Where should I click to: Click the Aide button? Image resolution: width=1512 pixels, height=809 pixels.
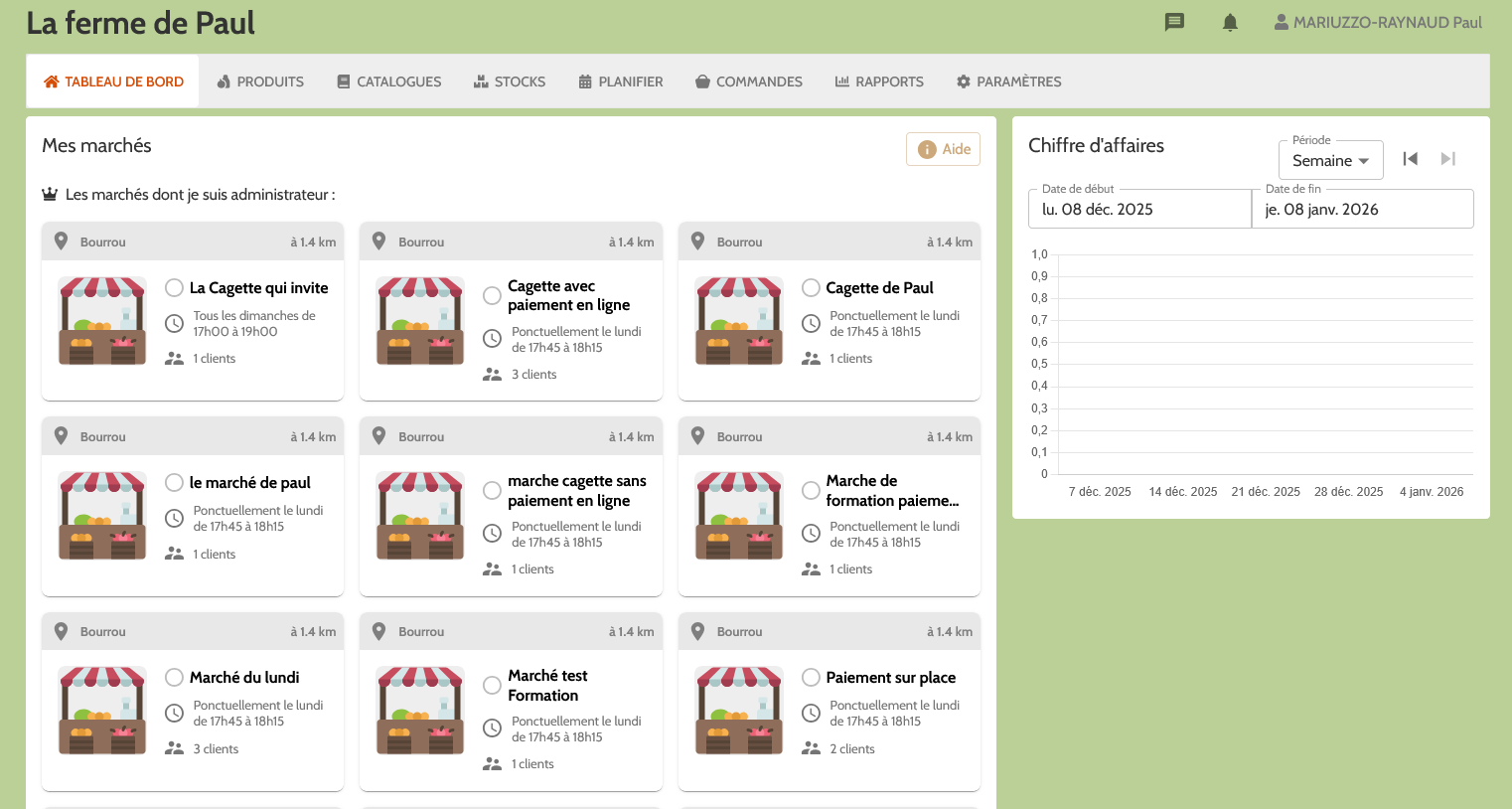(943, 149)
